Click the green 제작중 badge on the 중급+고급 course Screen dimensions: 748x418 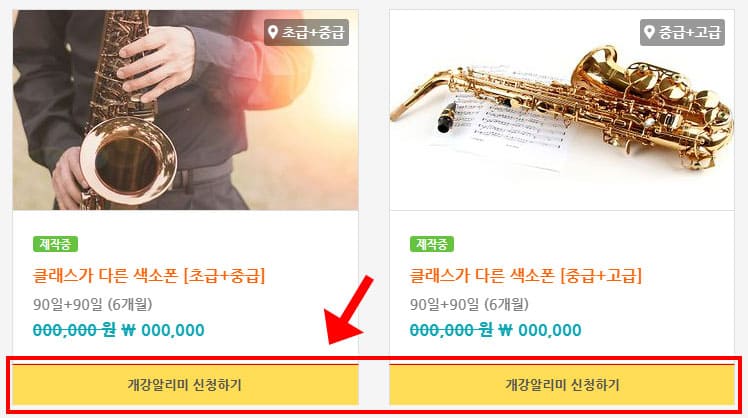pyautogui.click(x=432, y=244)
